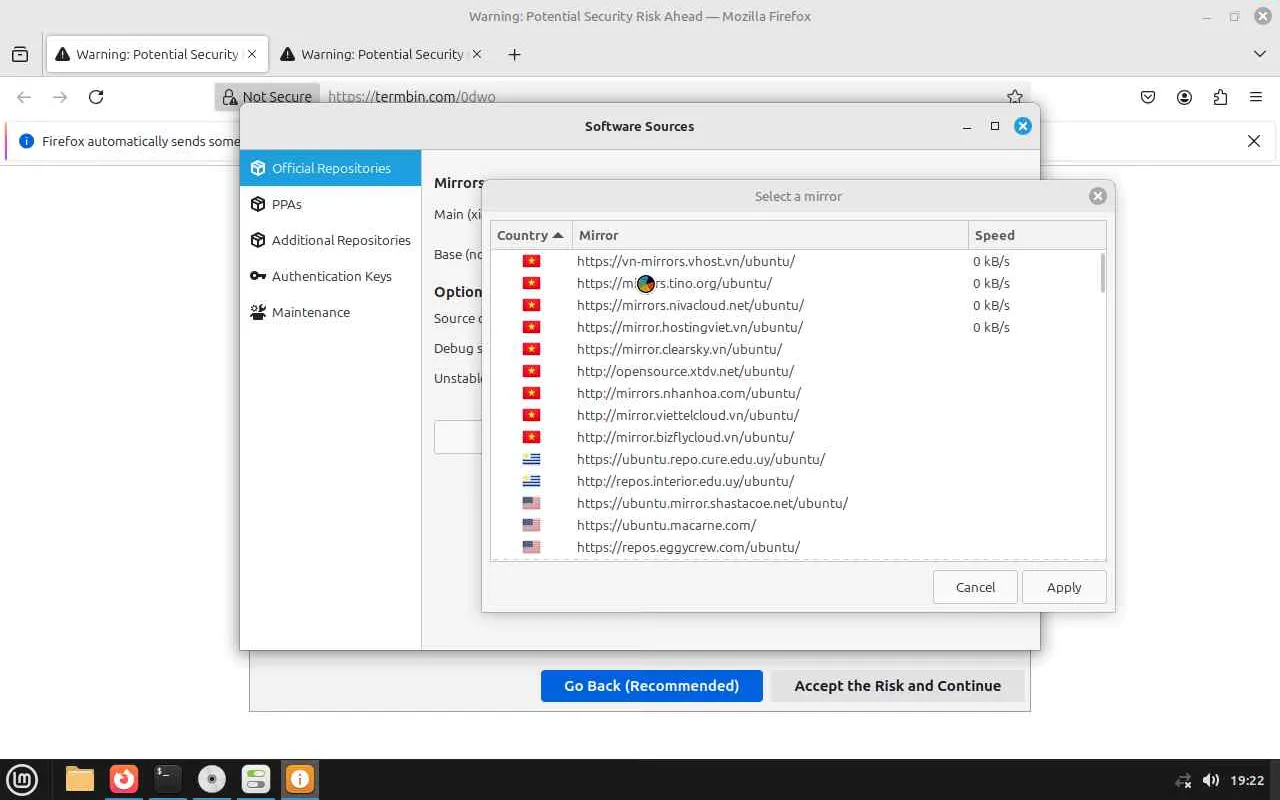Click the orange info icon in the taskbar
Viewport: 1280px width, 800px height.
300,779
